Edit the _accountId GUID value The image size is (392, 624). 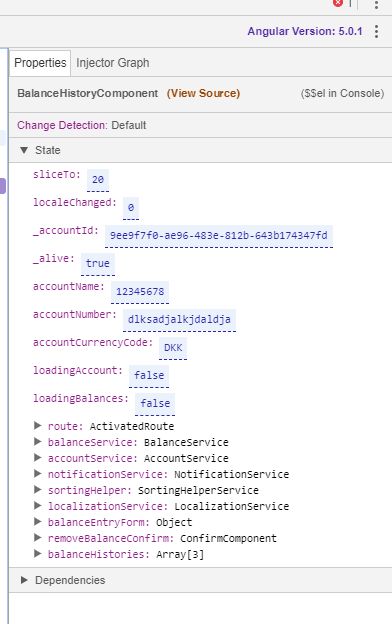tap(219, 236)
